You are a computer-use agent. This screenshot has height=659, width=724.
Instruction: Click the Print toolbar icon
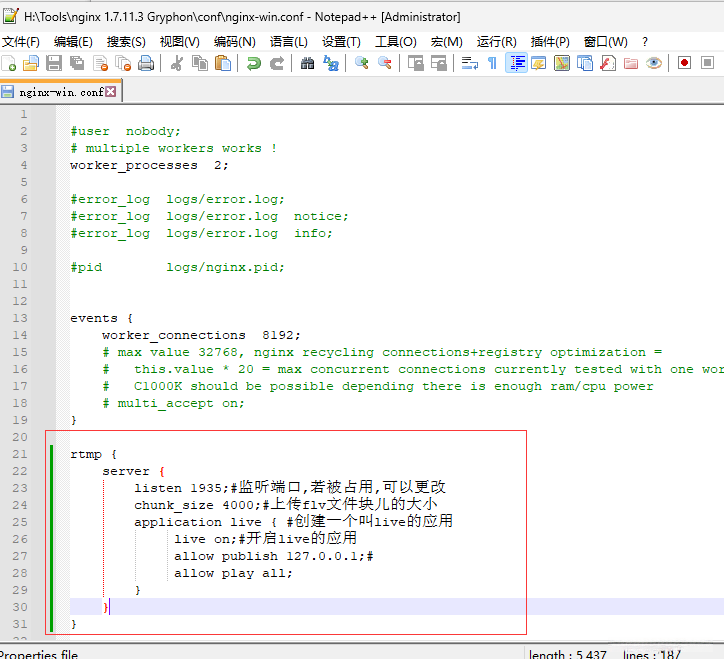tap(146, 63)
